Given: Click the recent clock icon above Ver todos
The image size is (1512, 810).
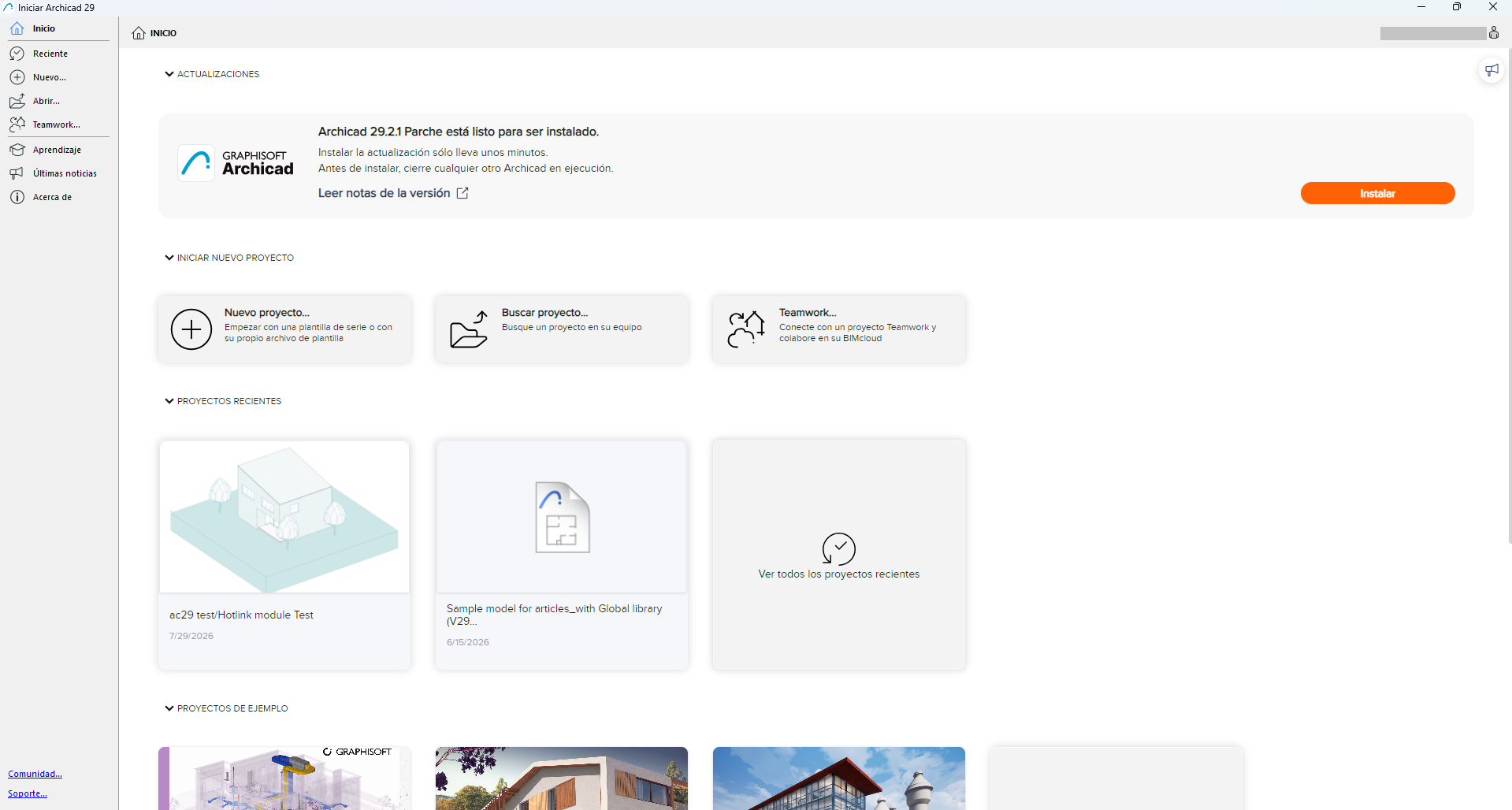Looking at the screenshot, I should 838,549.
